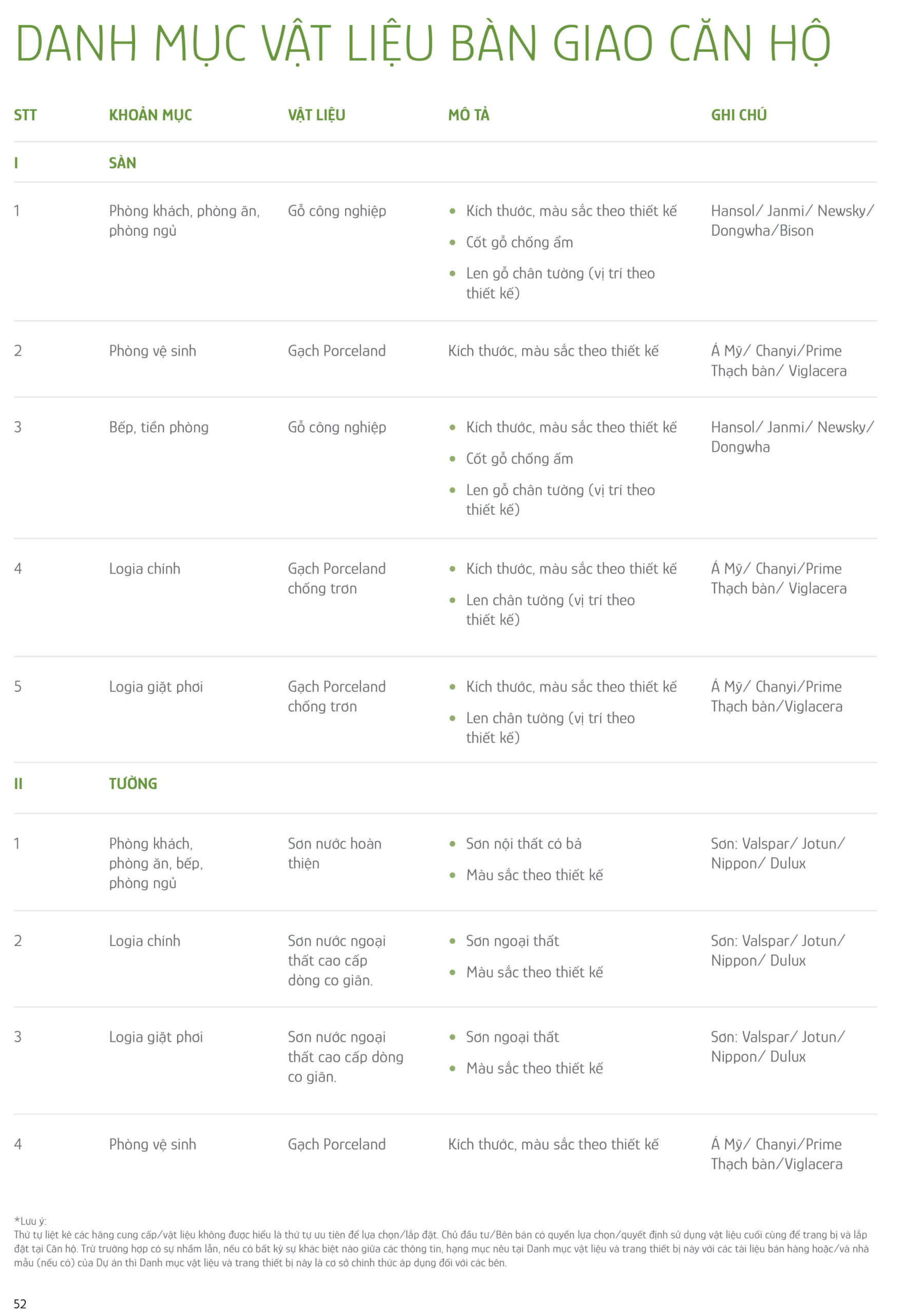The height and width of the screenshot is (1314, 924).
Task: Click the TƯỜNG section heading
Action: (133, 783)
